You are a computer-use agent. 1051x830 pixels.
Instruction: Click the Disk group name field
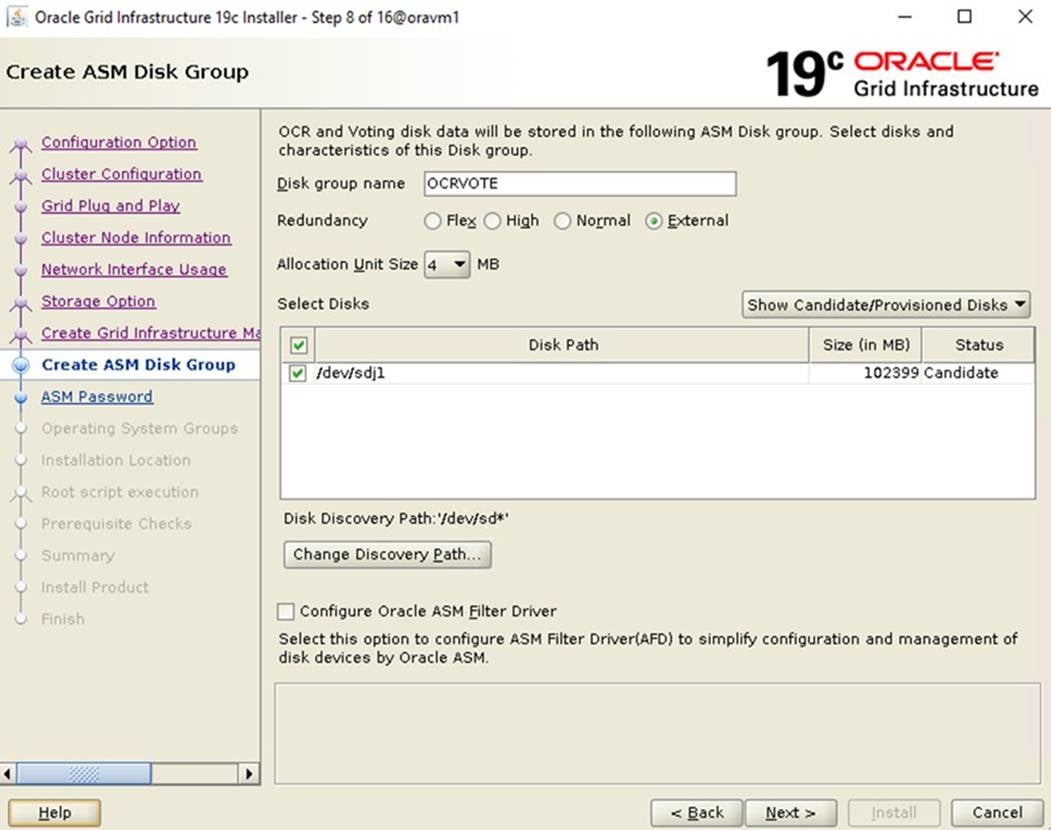[x=580, y=184]
